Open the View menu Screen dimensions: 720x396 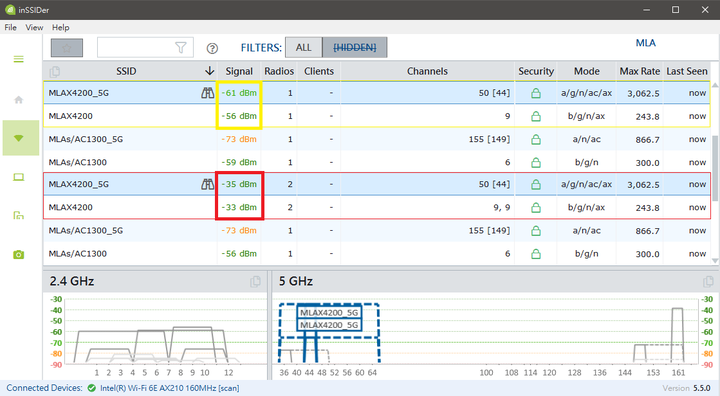[x=34, y=28]
